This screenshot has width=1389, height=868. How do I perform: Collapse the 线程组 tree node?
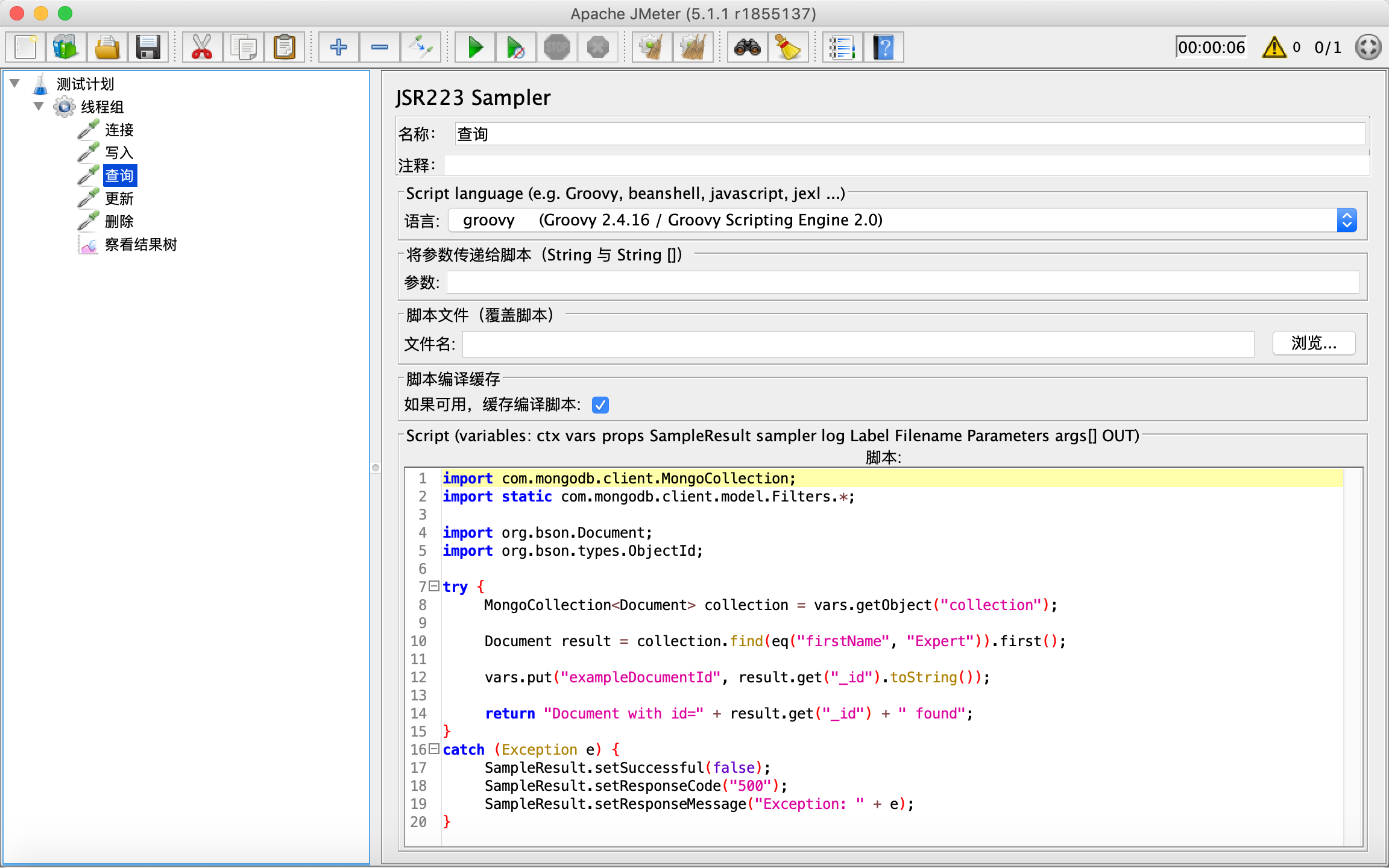[x=40, y=107]
